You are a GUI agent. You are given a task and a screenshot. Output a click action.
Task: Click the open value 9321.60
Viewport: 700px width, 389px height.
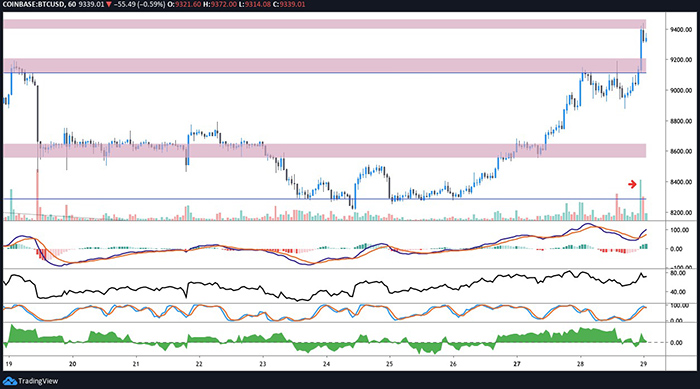click(x=188, y=4)
